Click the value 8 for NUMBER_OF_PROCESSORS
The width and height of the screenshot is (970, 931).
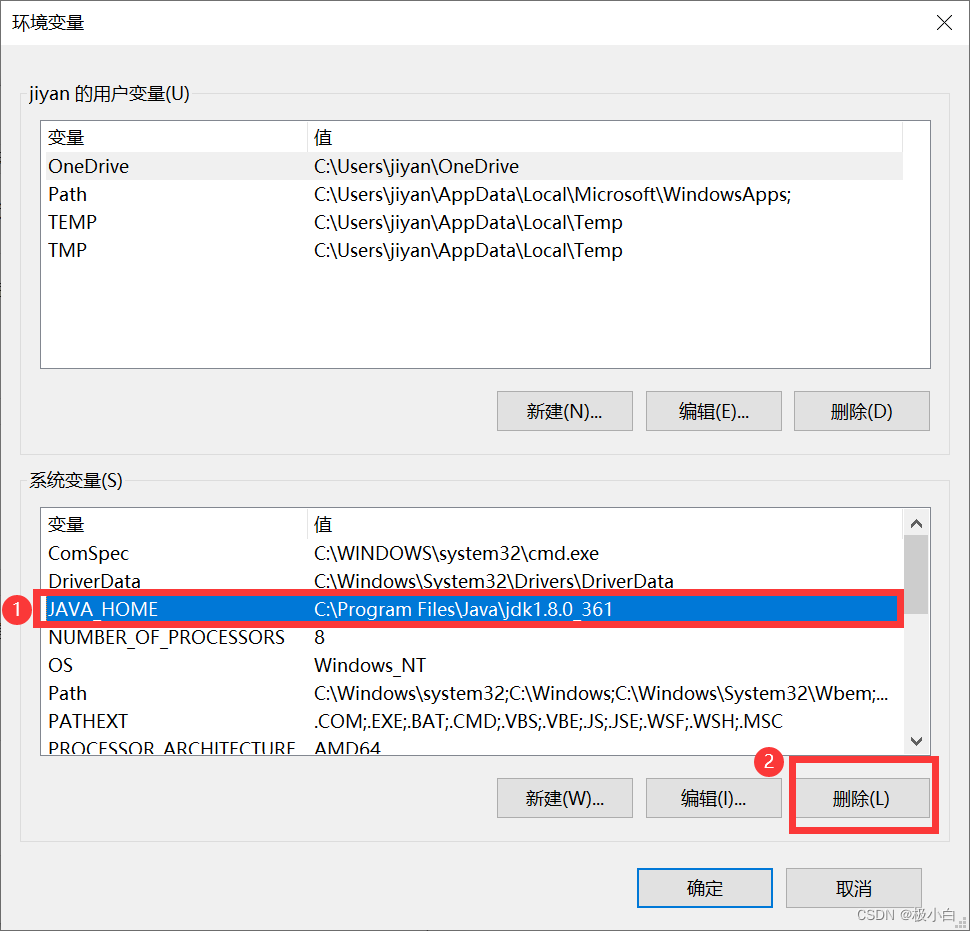tap(319, 637)
